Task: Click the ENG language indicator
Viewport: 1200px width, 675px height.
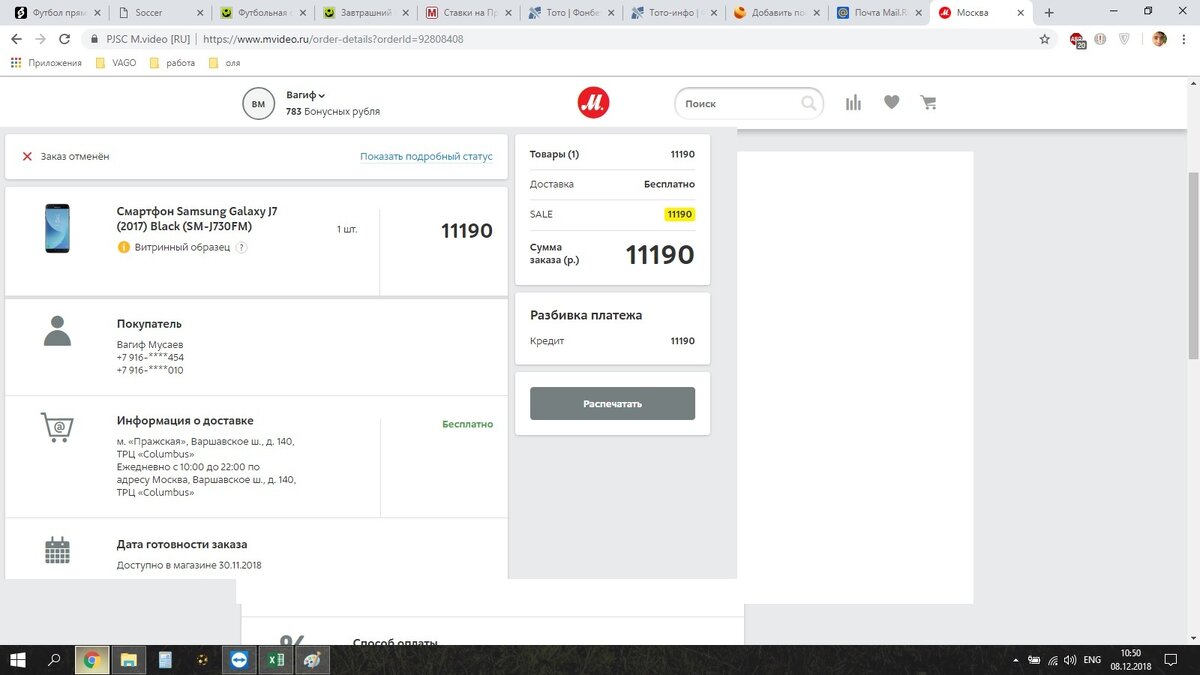Action: tap(1093, 660)
